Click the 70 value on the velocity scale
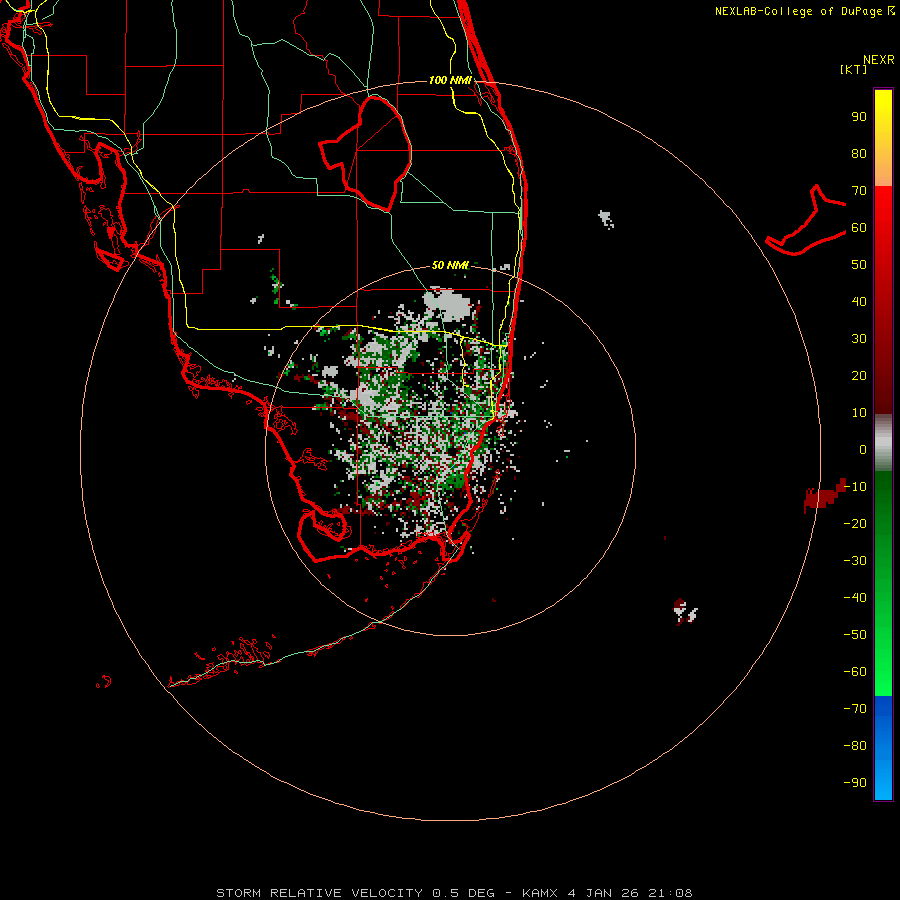 pos(859,191)
